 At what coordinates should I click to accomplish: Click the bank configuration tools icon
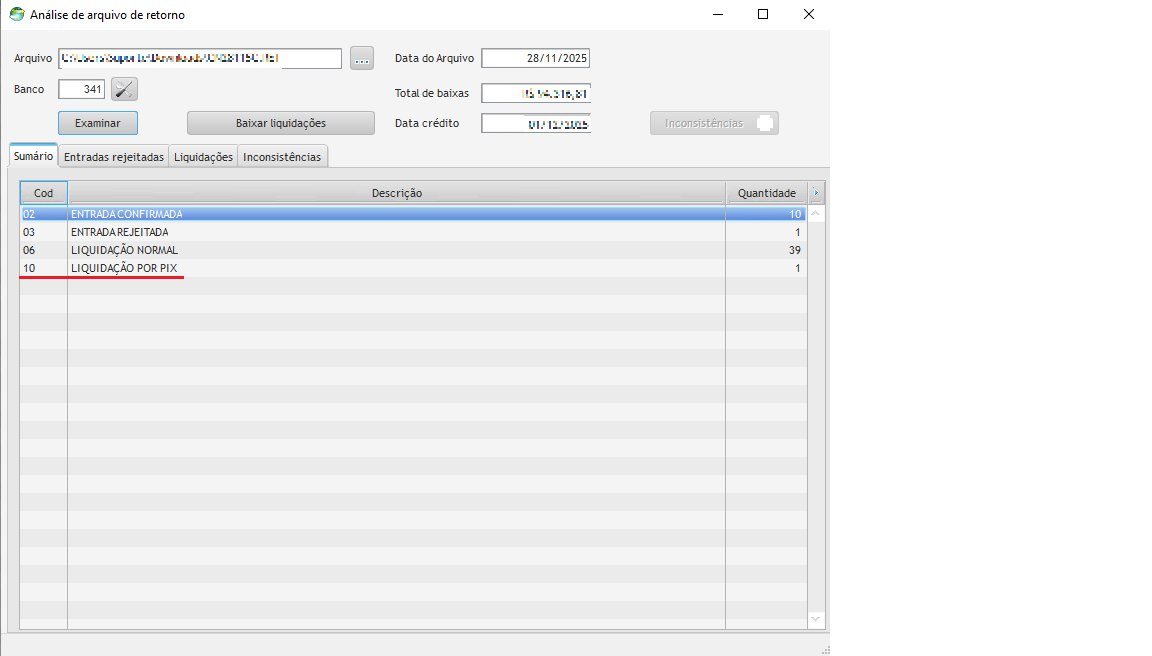(x=124, y=89)
